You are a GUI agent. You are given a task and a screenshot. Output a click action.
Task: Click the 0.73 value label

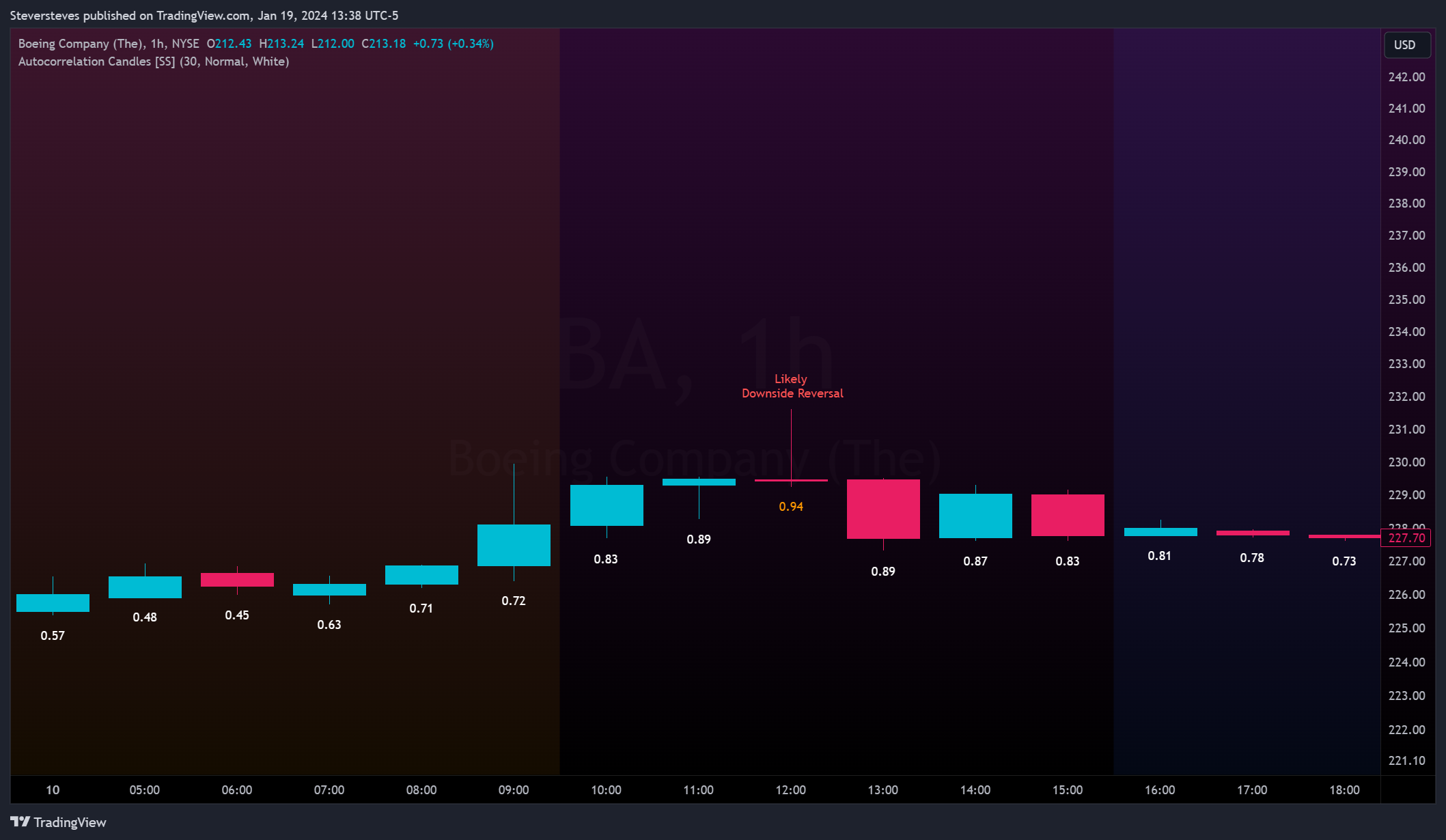pyautogui.click(x=1344, y=561)
